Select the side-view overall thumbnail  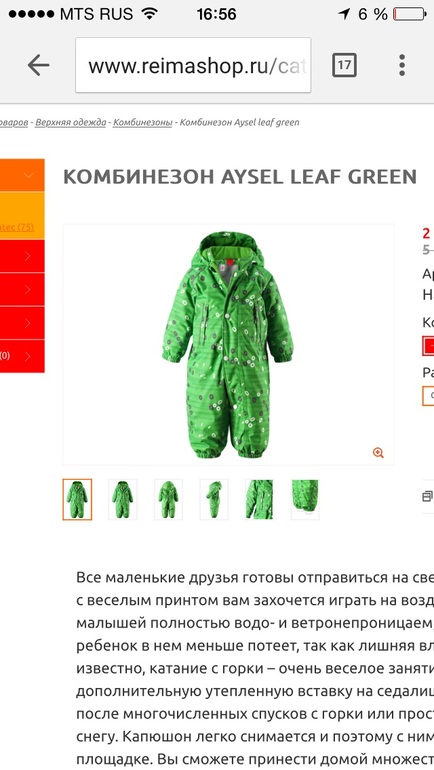214,499
